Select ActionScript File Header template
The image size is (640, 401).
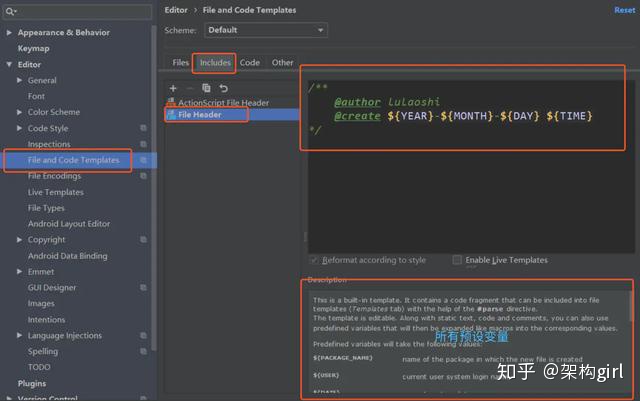[223, 102]
